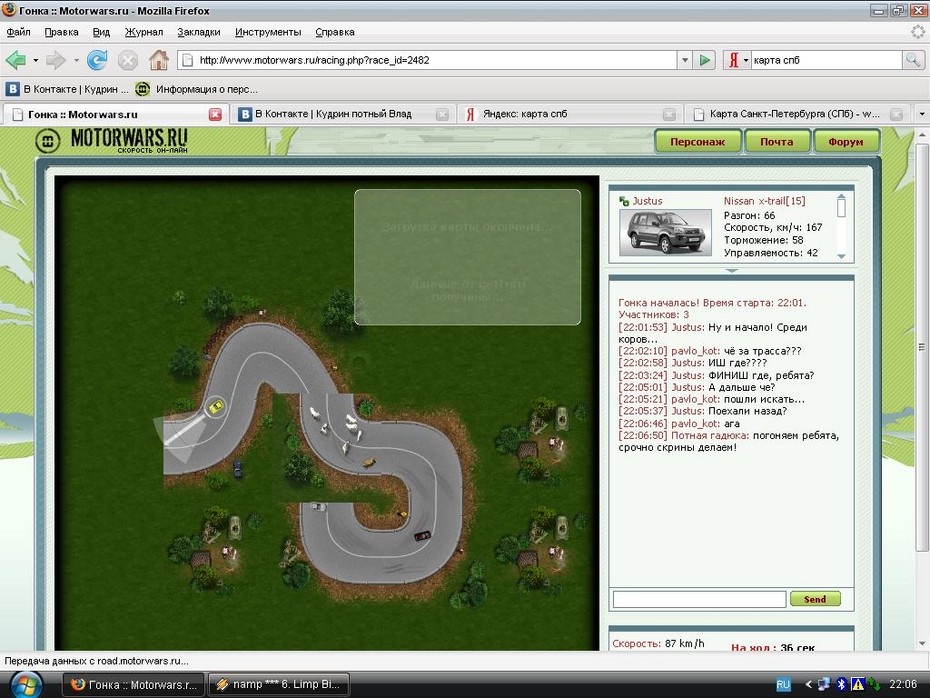The width and height of the screenshot is (930, 698).
Task: Close the 'Карта Санкт-Петербурга' tab
Action: click(896, 114)
